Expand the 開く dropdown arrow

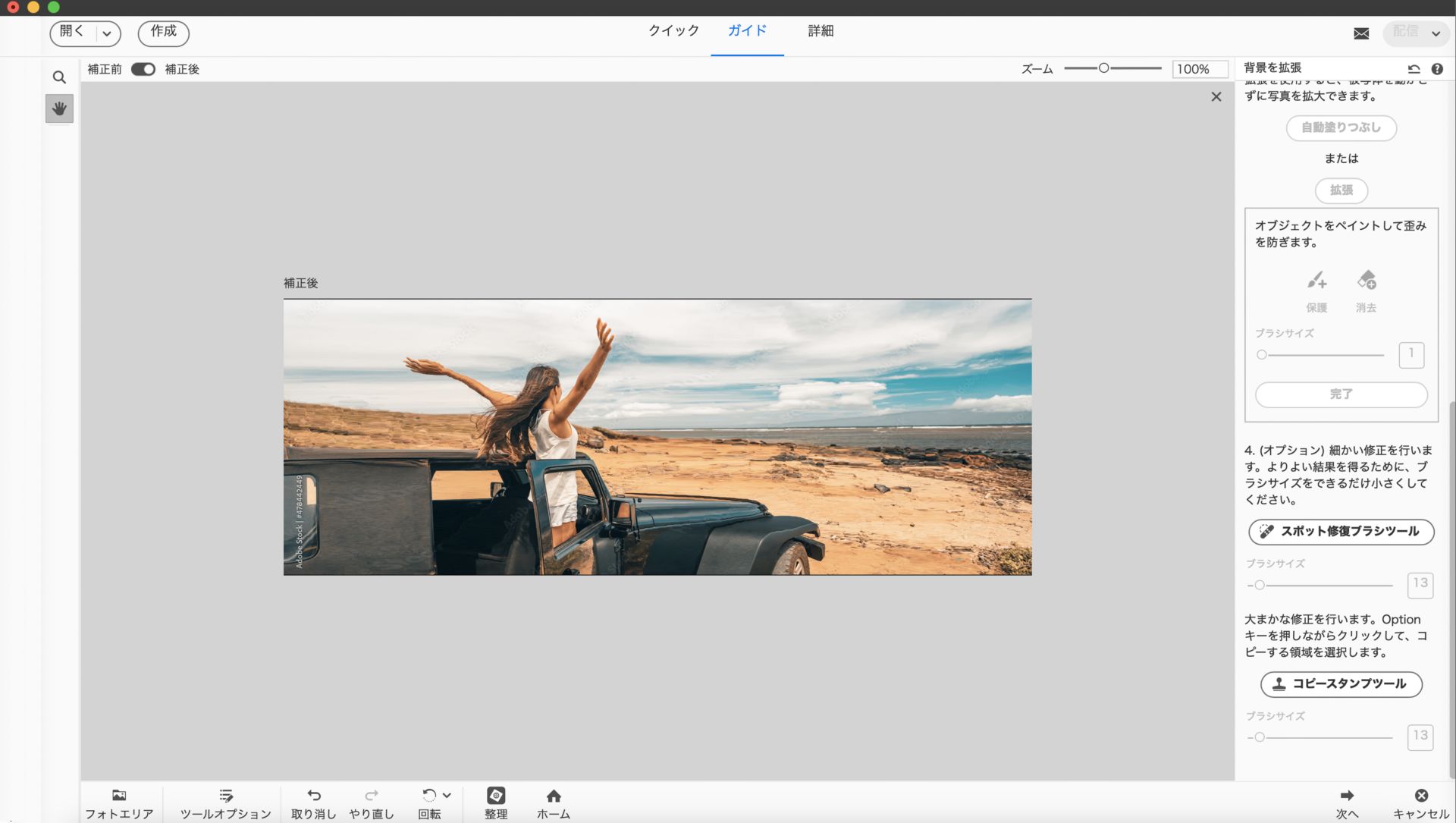point(107,34)
